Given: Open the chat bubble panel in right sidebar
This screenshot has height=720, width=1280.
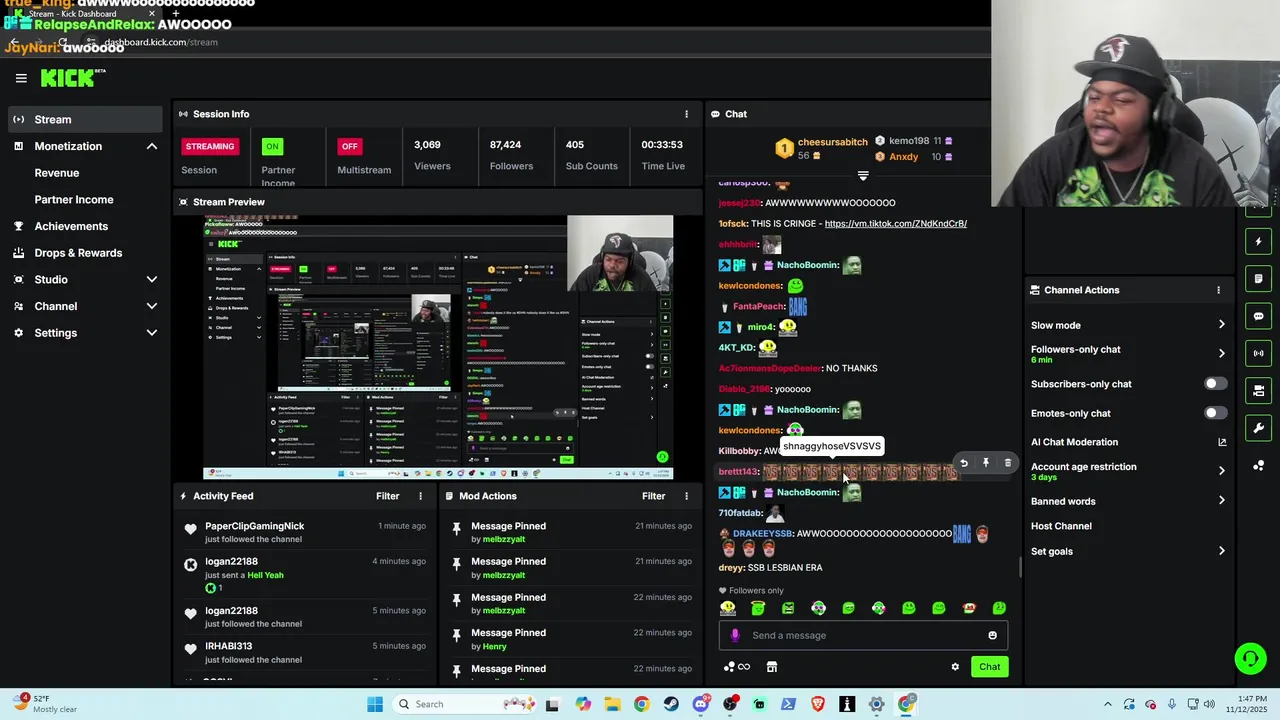Looking at the screenshot, I should point(1259,316).
